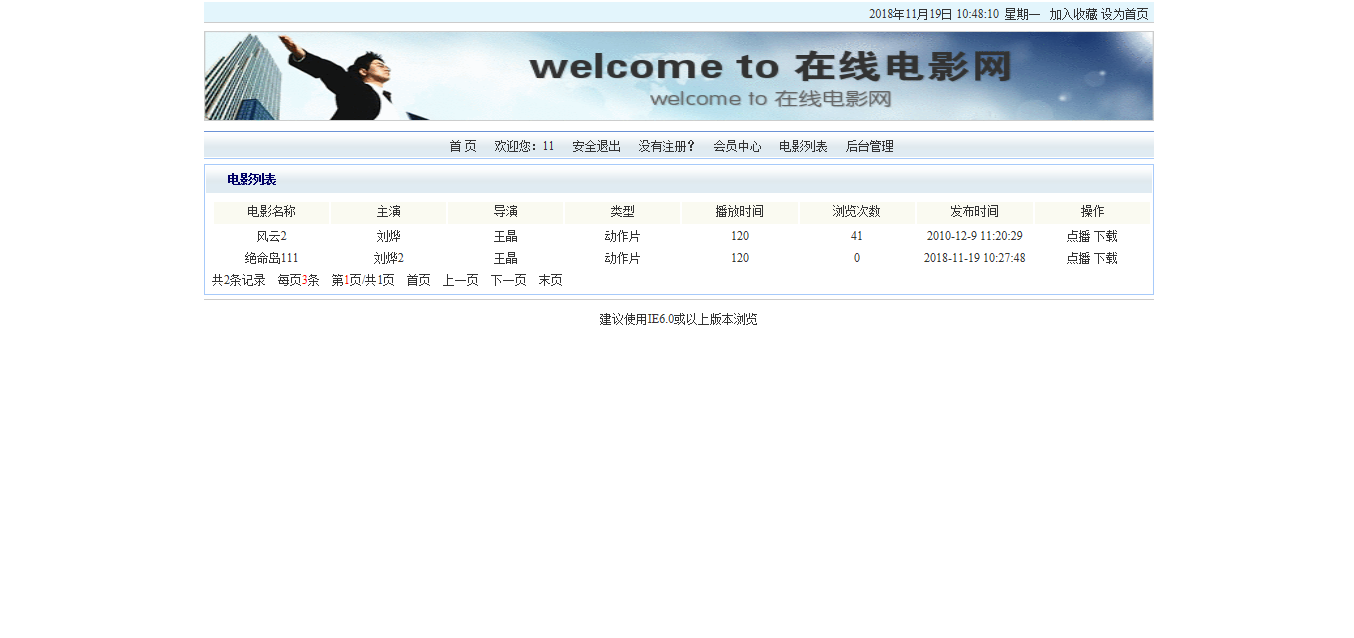Open the 没有注册? registration link
The image size is (1354, 638).
[x=667, y=146]
